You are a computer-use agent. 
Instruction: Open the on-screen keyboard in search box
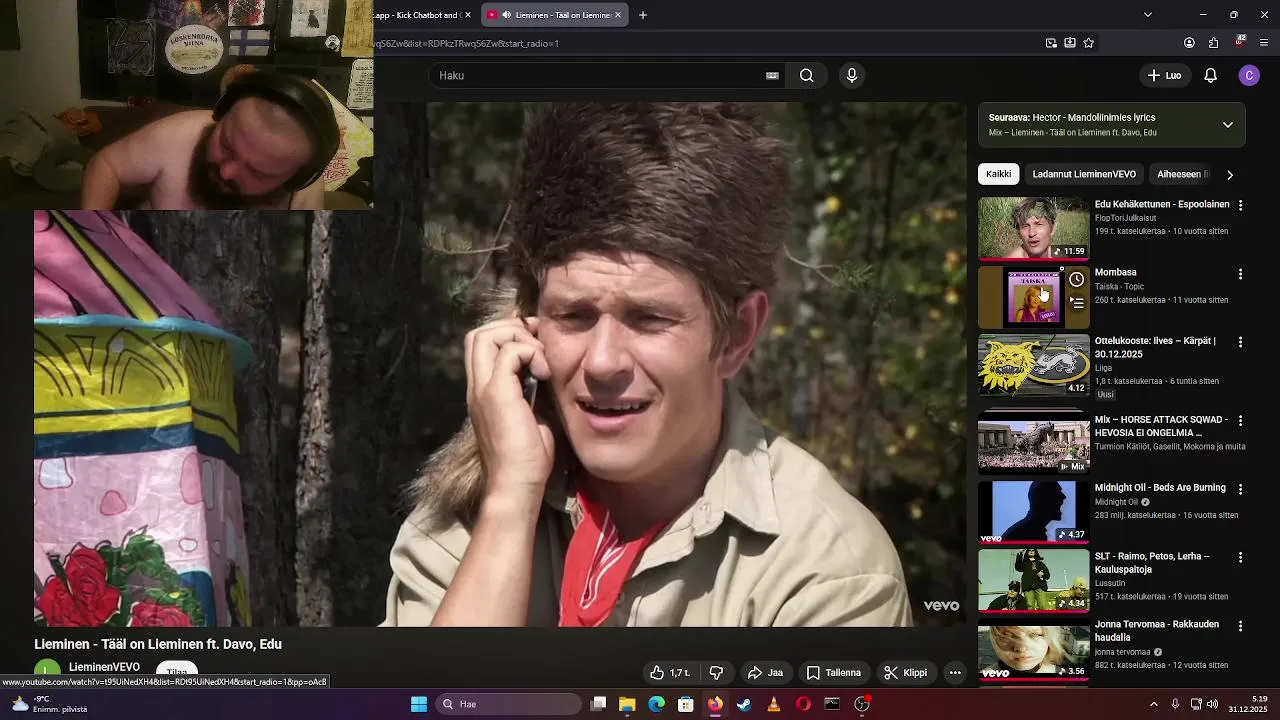pyautogui.click(x=772, y=75)
